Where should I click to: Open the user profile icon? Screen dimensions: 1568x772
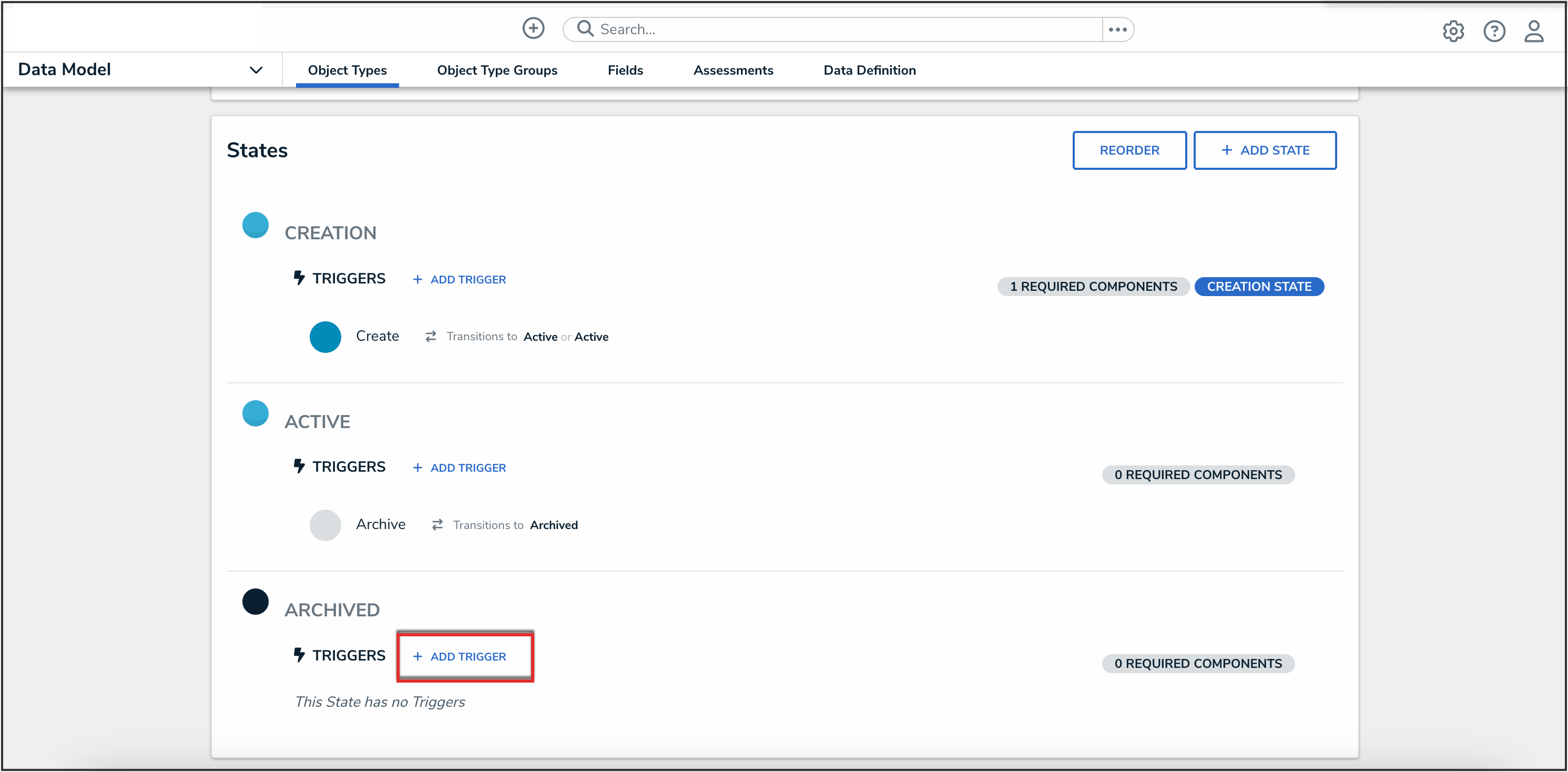1533,31
